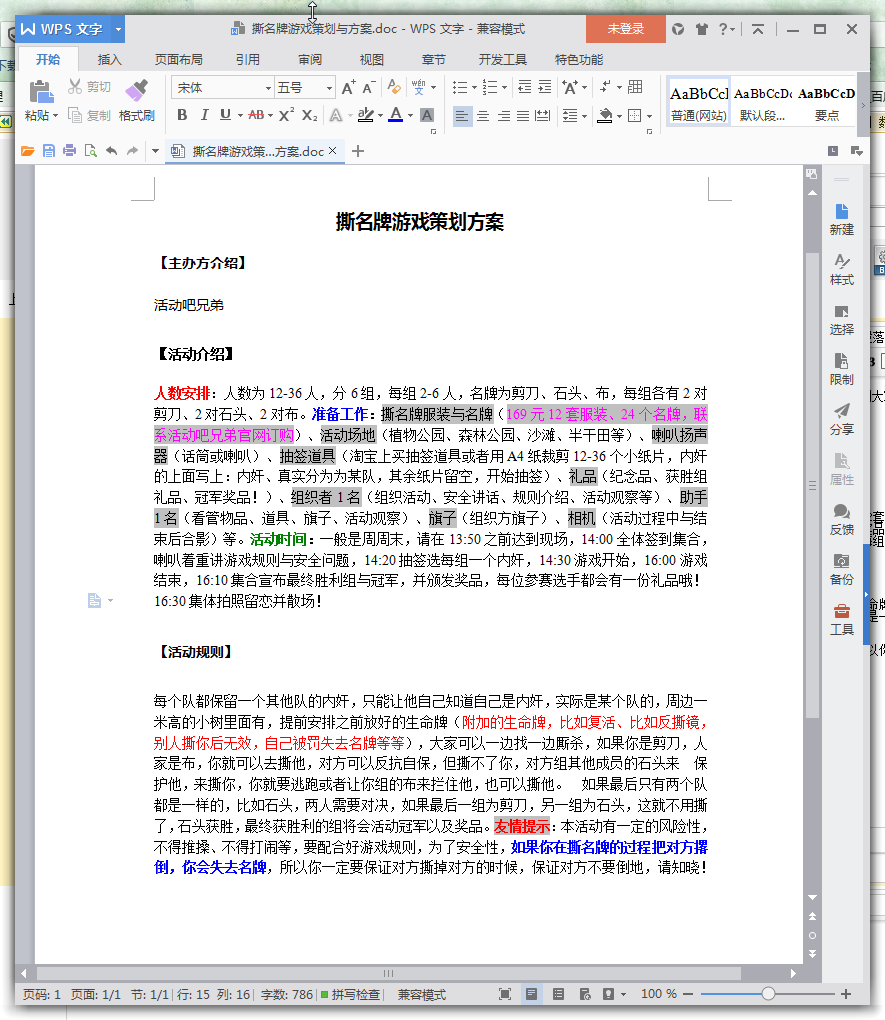The image size is (885, 1020).
Task: Click the 反馈 (Feedback) sidebar icon
Action: [x=841, y=519]
